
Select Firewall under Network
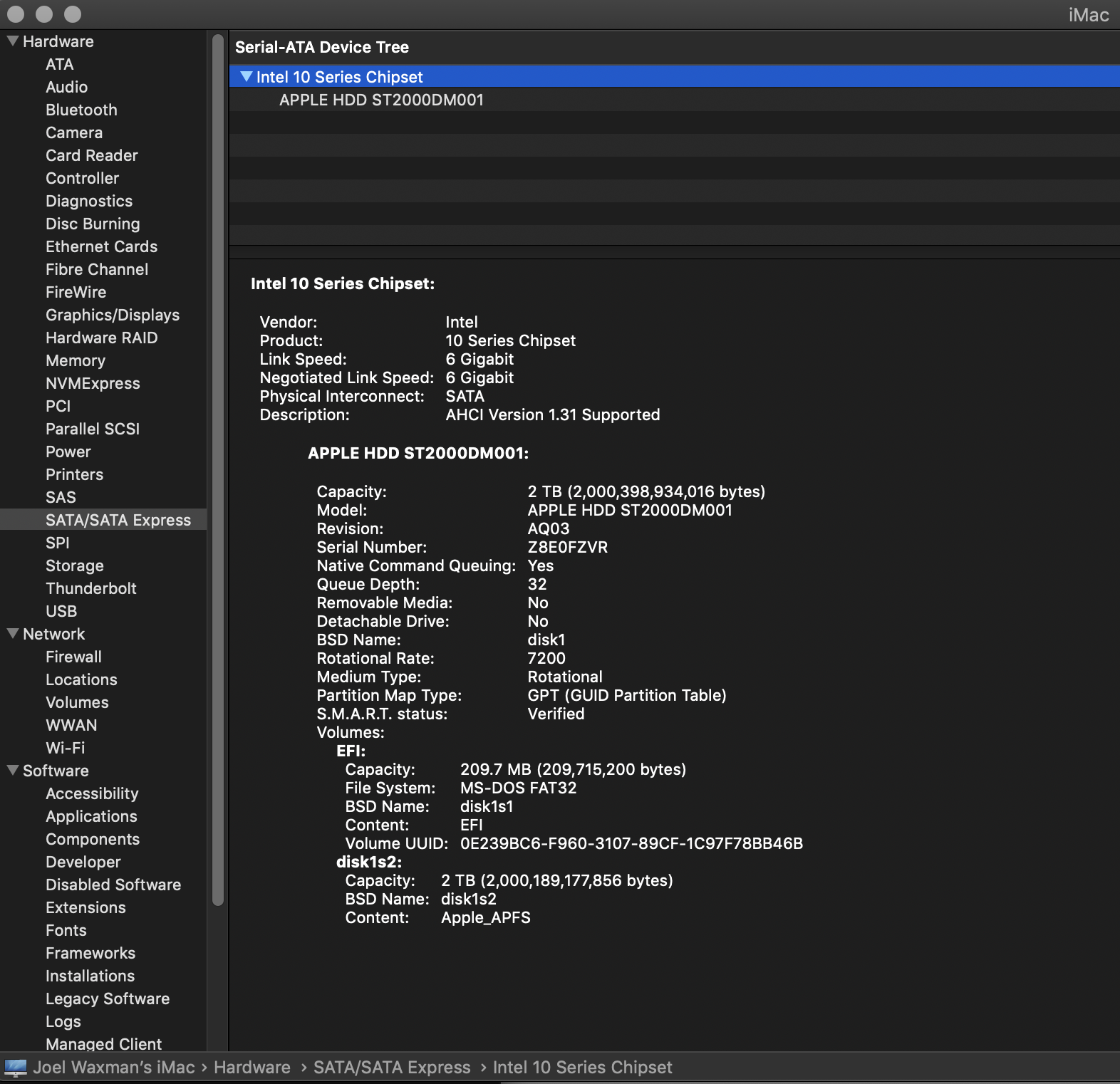[74, 657]
